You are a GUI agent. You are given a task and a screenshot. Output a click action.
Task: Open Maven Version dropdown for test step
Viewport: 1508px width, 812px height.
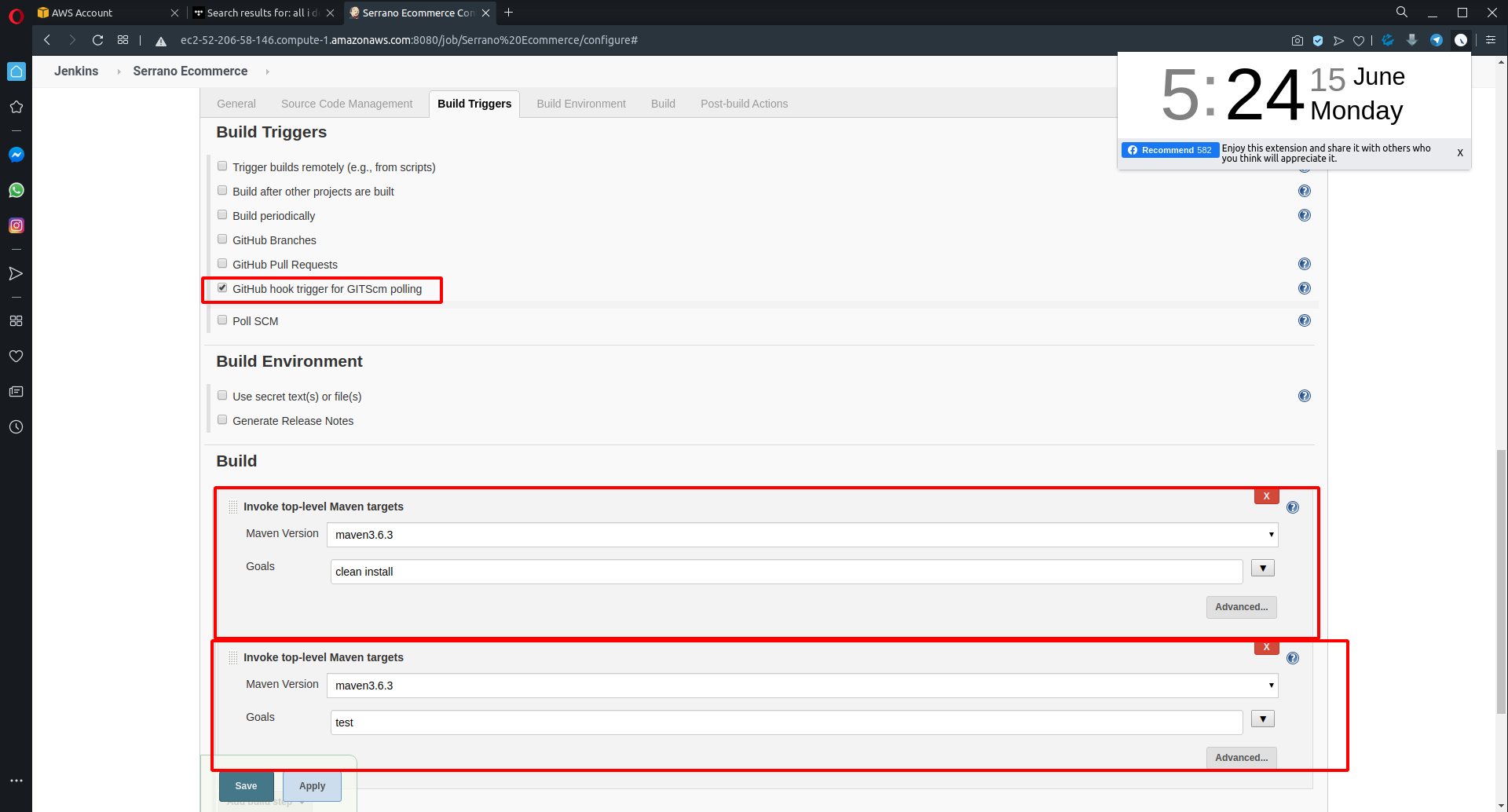pos(802,686)
